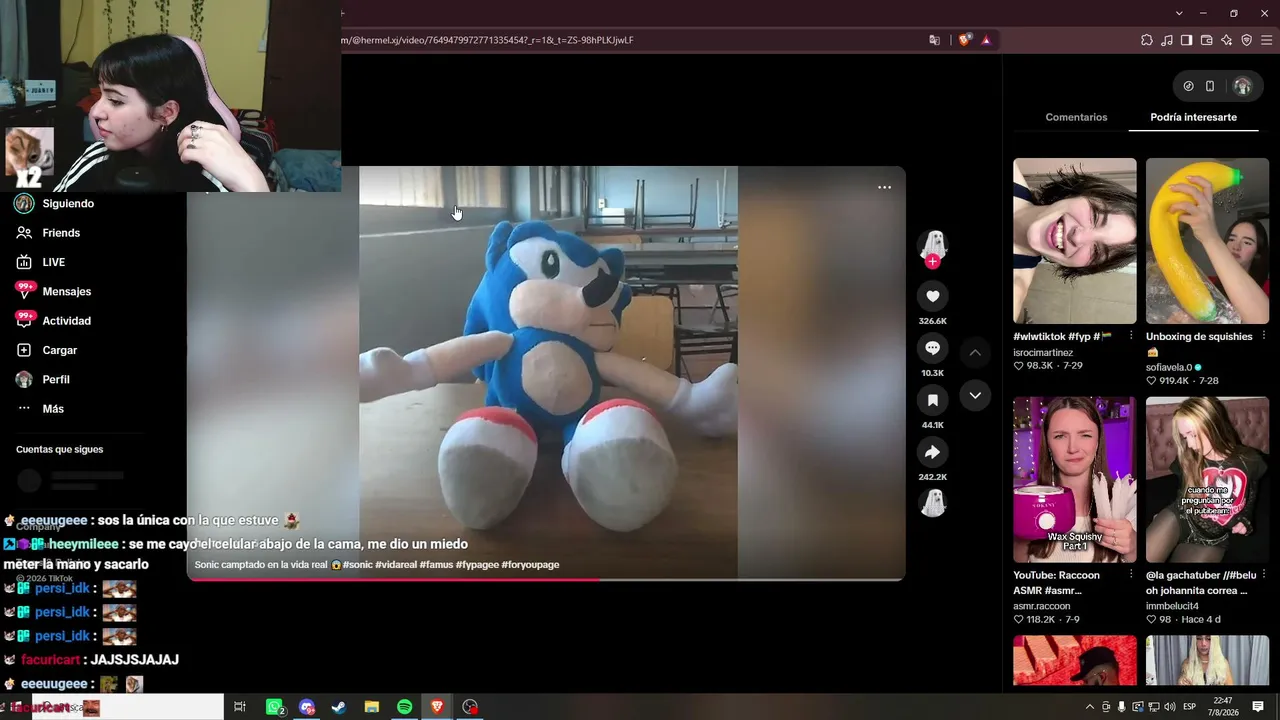Open the #wlwtiktok video thumbnail
This screenshot has height=720, width=1280.
tap(1075, 241)
